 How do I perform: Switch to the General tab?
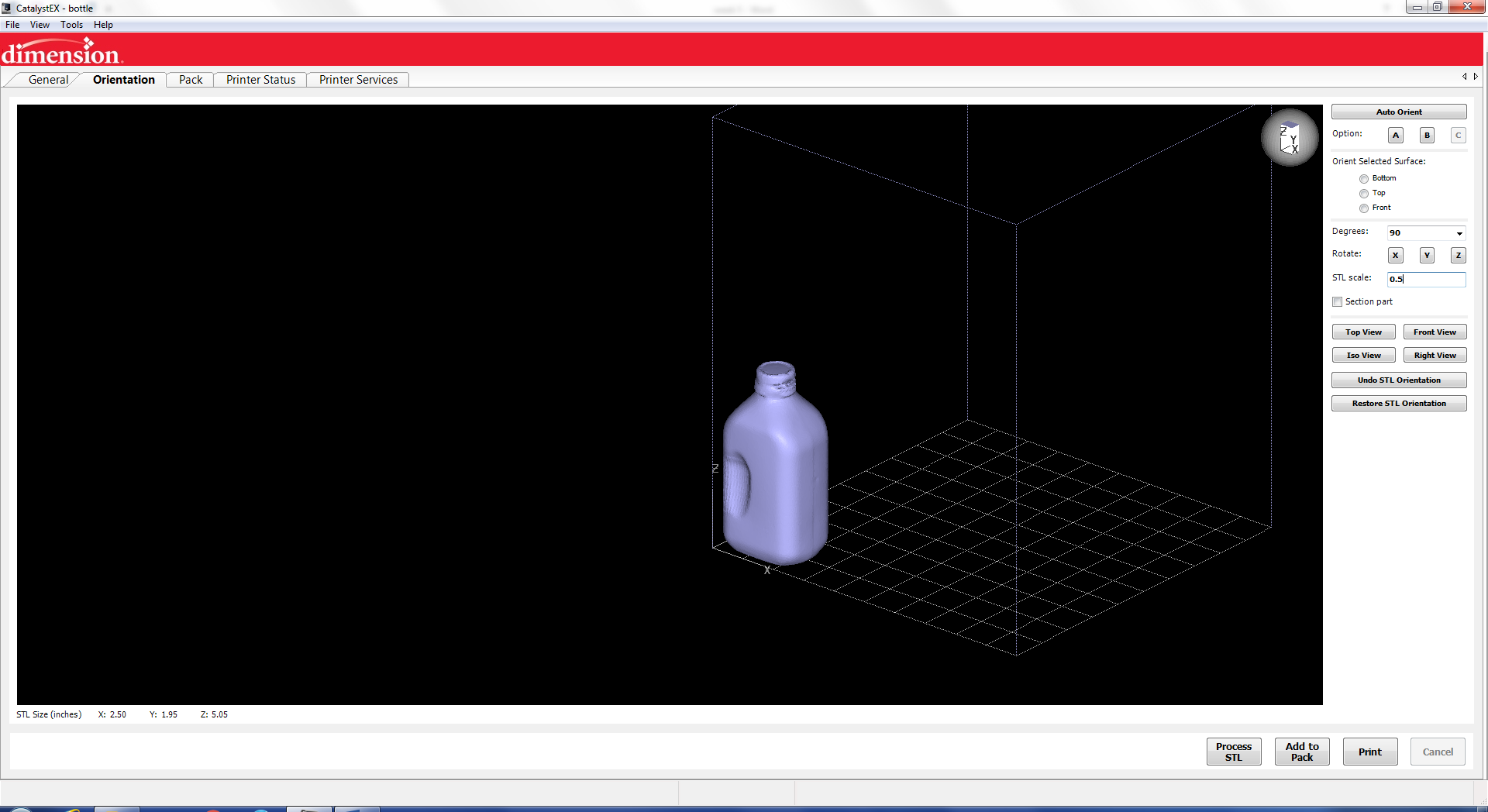pos(48,80)
